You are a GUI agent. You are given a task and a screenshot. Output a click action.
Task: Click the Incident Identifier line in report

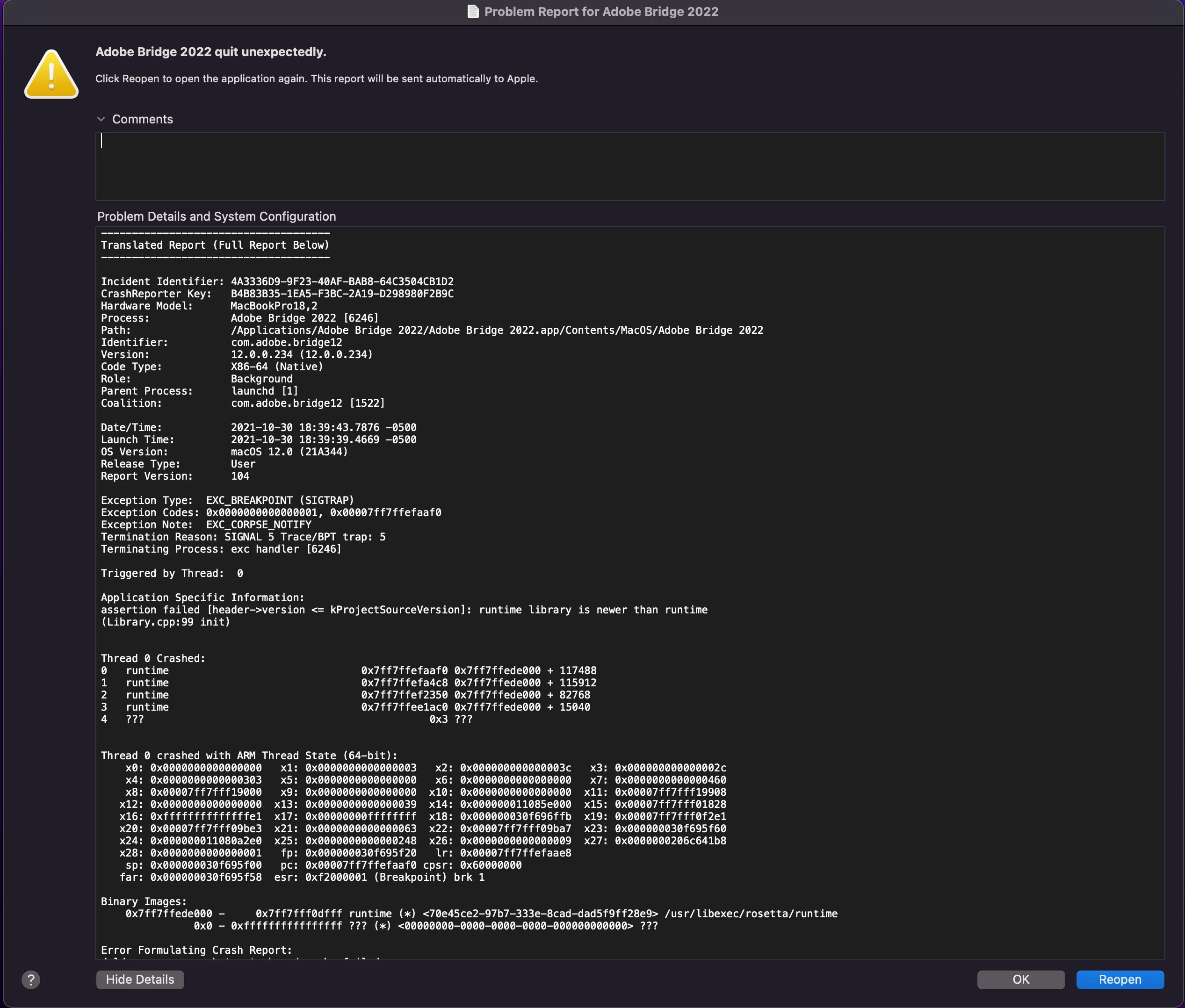(x=277, y=282)
